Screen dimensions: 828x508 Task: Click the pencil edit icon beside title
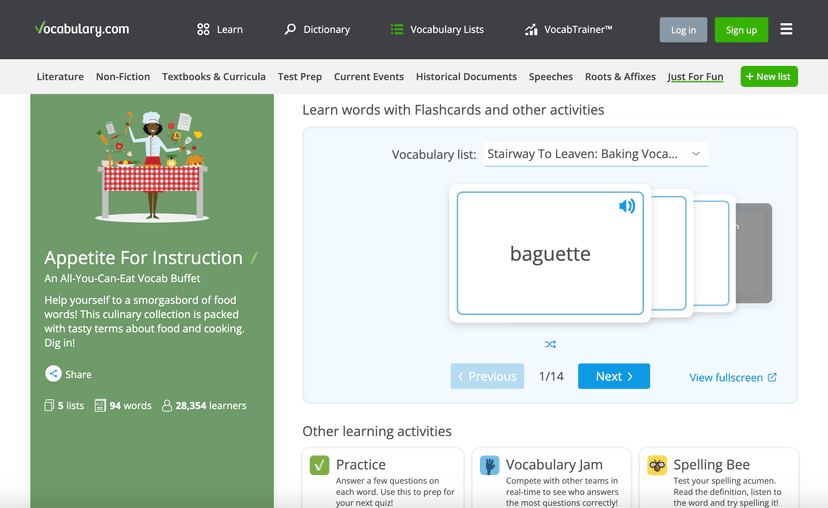coord(254,258)
